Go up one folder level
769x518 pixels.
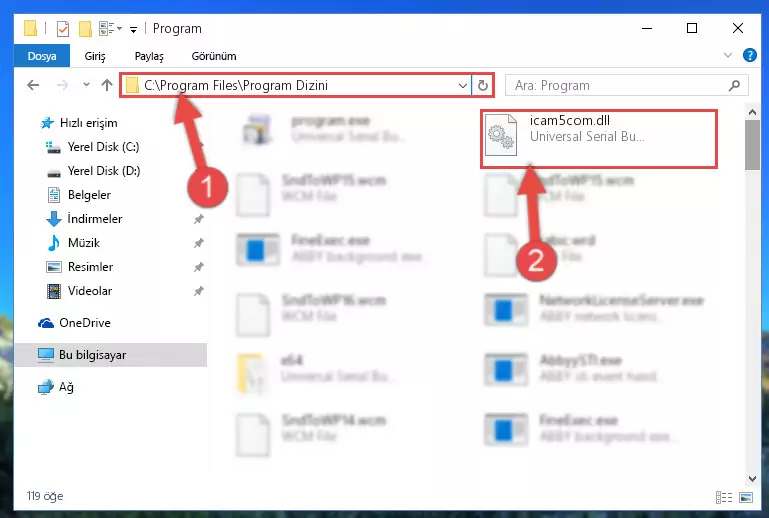tap(107, 85)
